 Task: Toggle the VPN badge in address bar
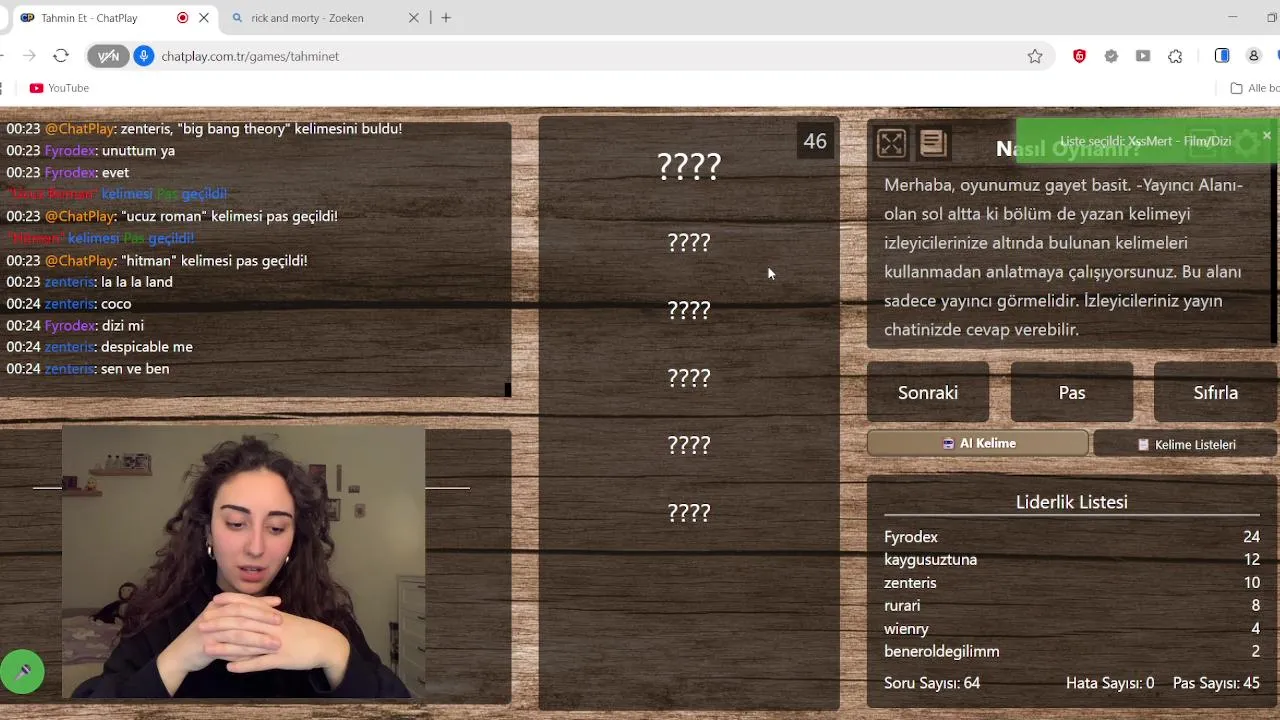108,56
